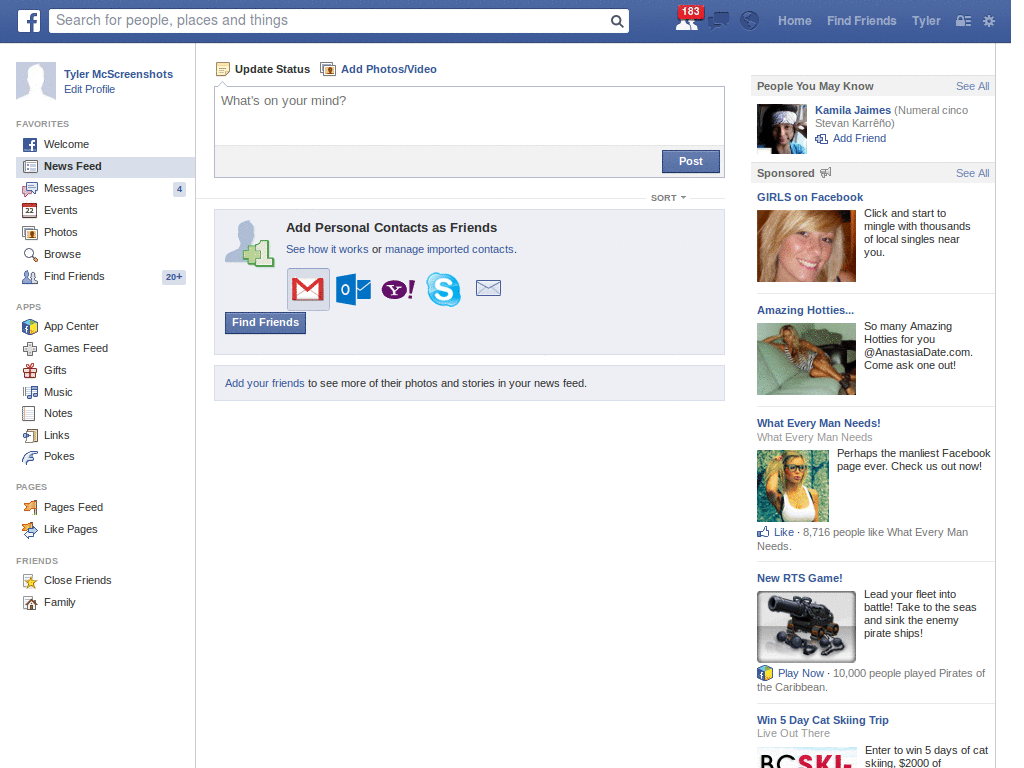Click the search magnifier icon
Image resolution: width=1024 pixels, height=768 pixels.
616,22
